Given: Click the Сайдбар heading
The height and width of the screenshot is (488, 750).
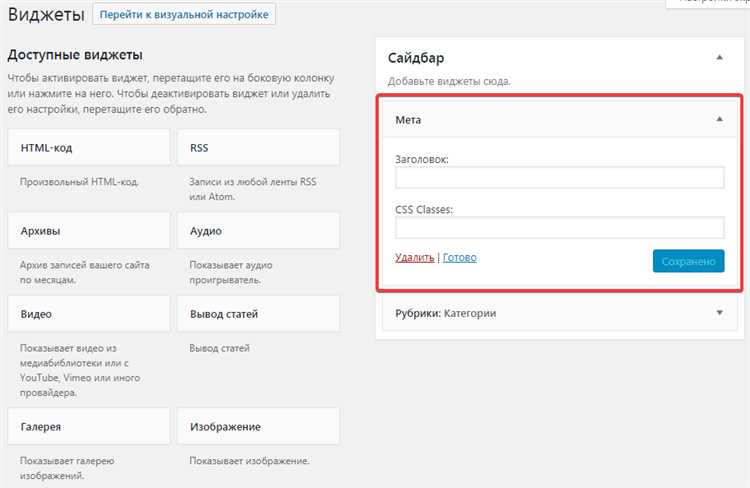Looking at the screenshot, I should 416,58.
